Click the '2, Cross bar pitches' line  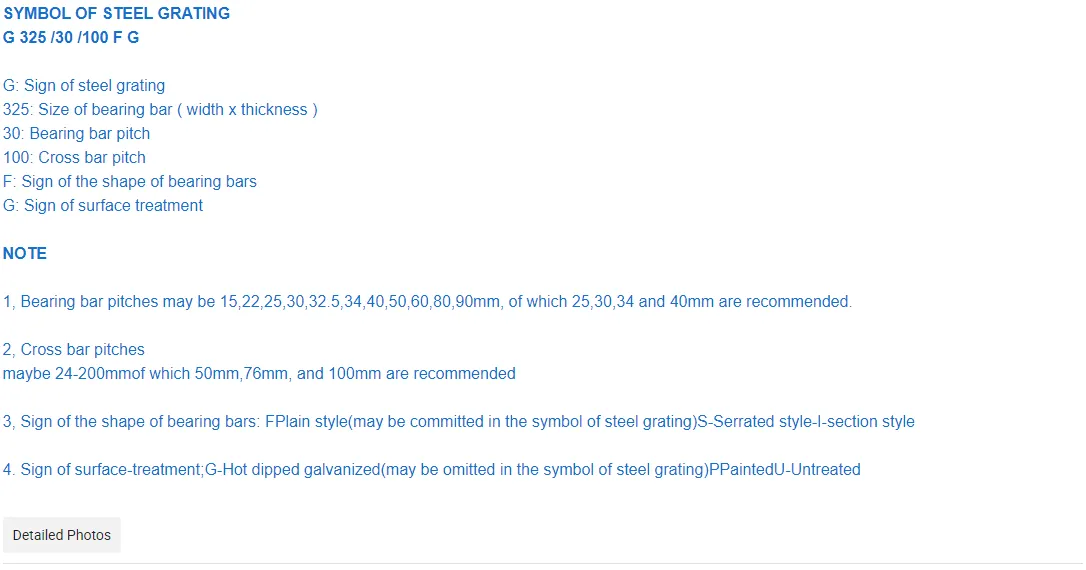coord(74,350)
